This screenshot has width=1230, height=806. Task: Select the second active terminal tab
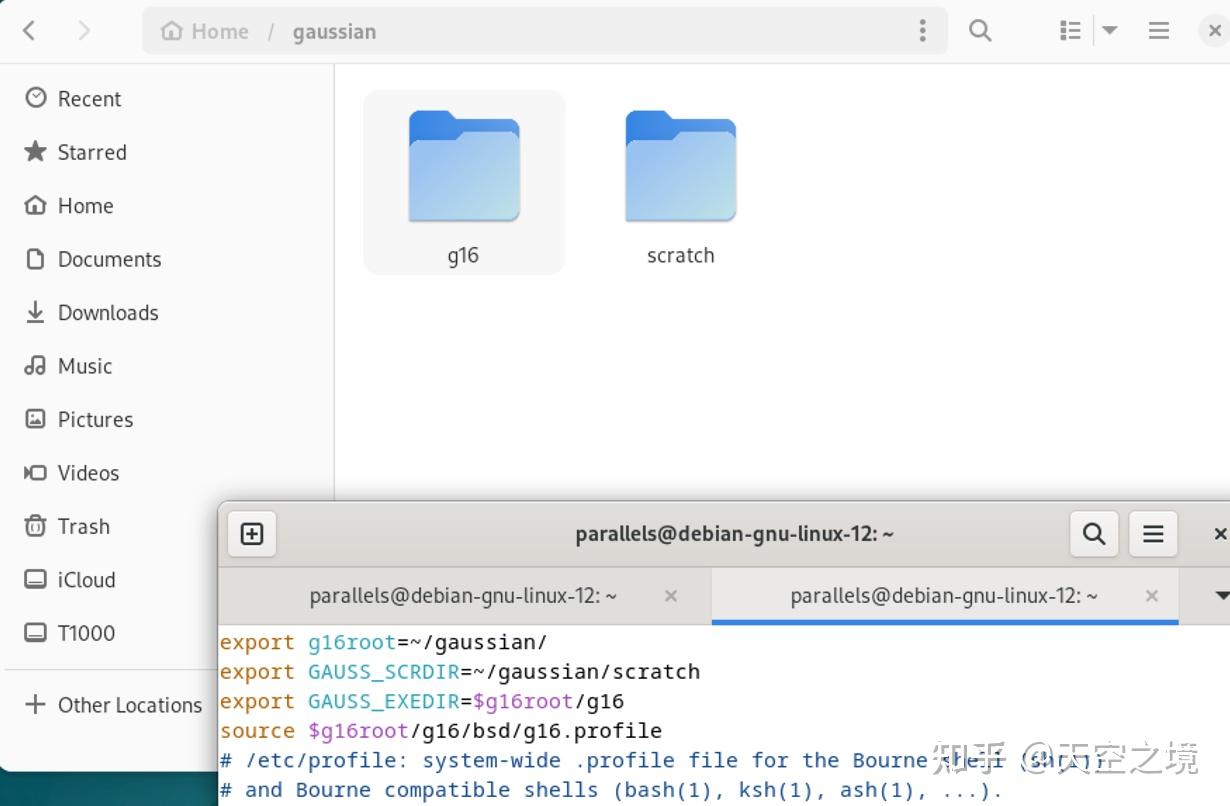tap(945, 596)
